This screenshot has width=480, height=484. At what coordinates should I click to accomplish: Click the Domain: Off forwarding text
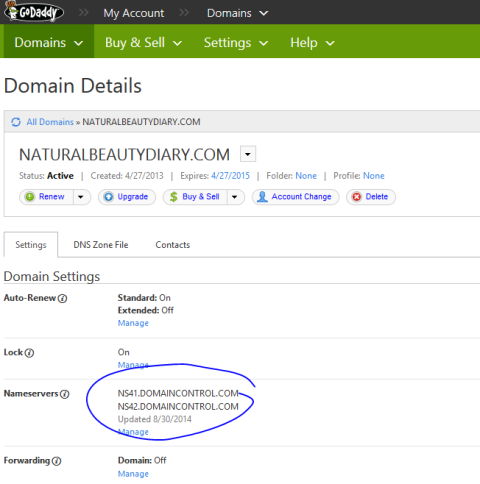pos(142,460)
